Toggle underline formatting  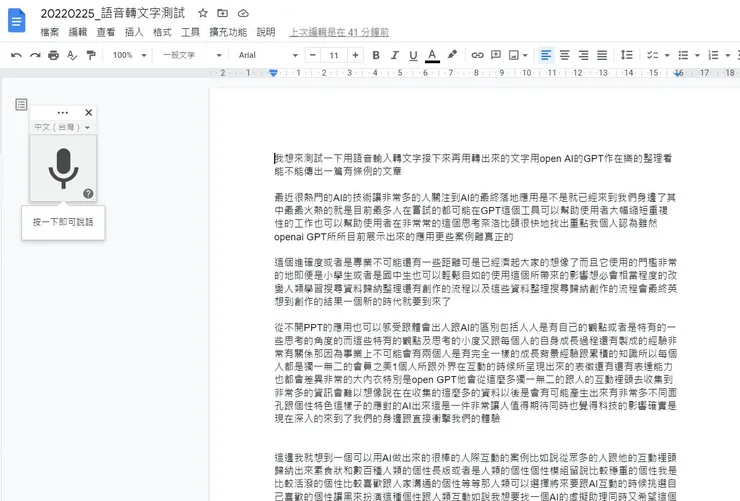[413, 55]
